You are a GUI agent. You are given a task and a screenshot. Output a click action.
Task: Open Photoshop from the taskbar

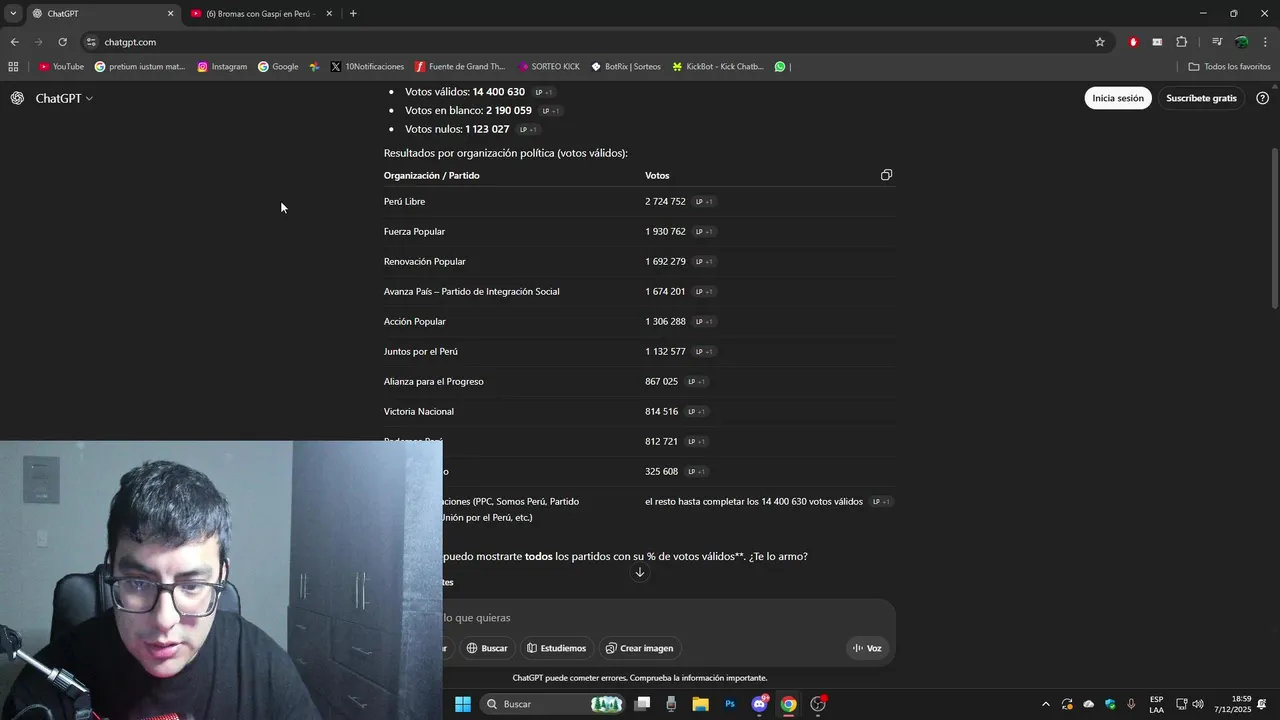click(730, 704)
